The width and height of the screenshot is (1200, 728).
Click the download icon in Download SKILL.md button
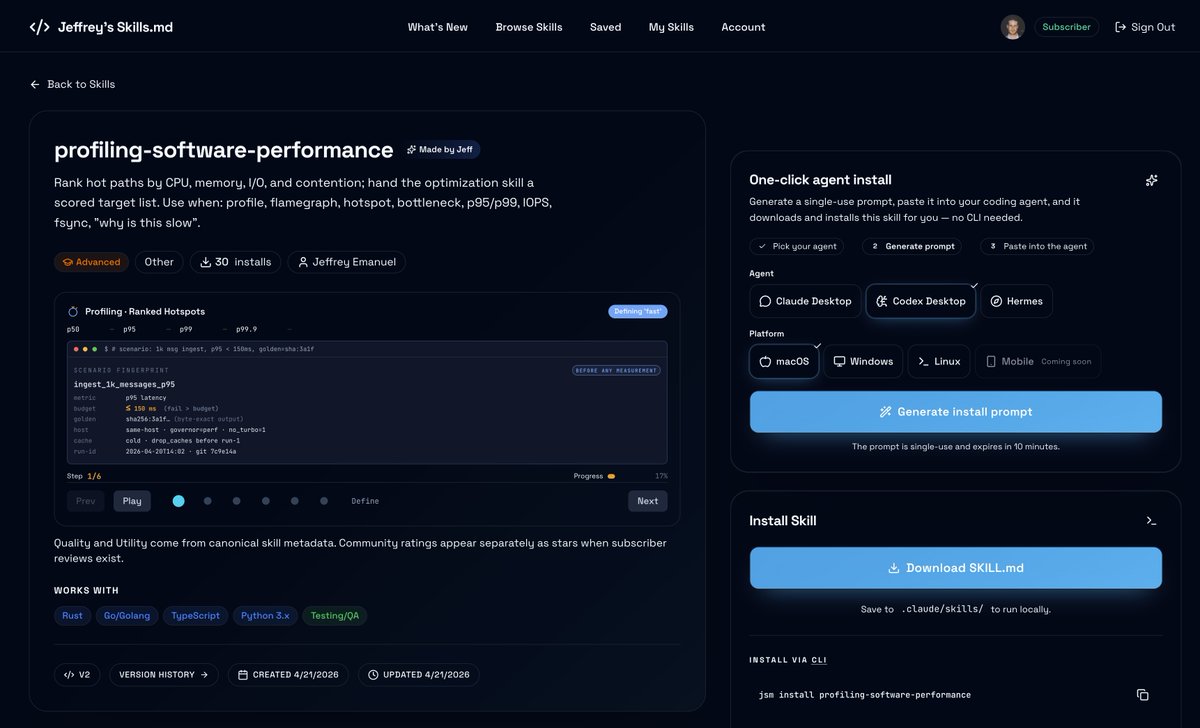coord(894,568)
